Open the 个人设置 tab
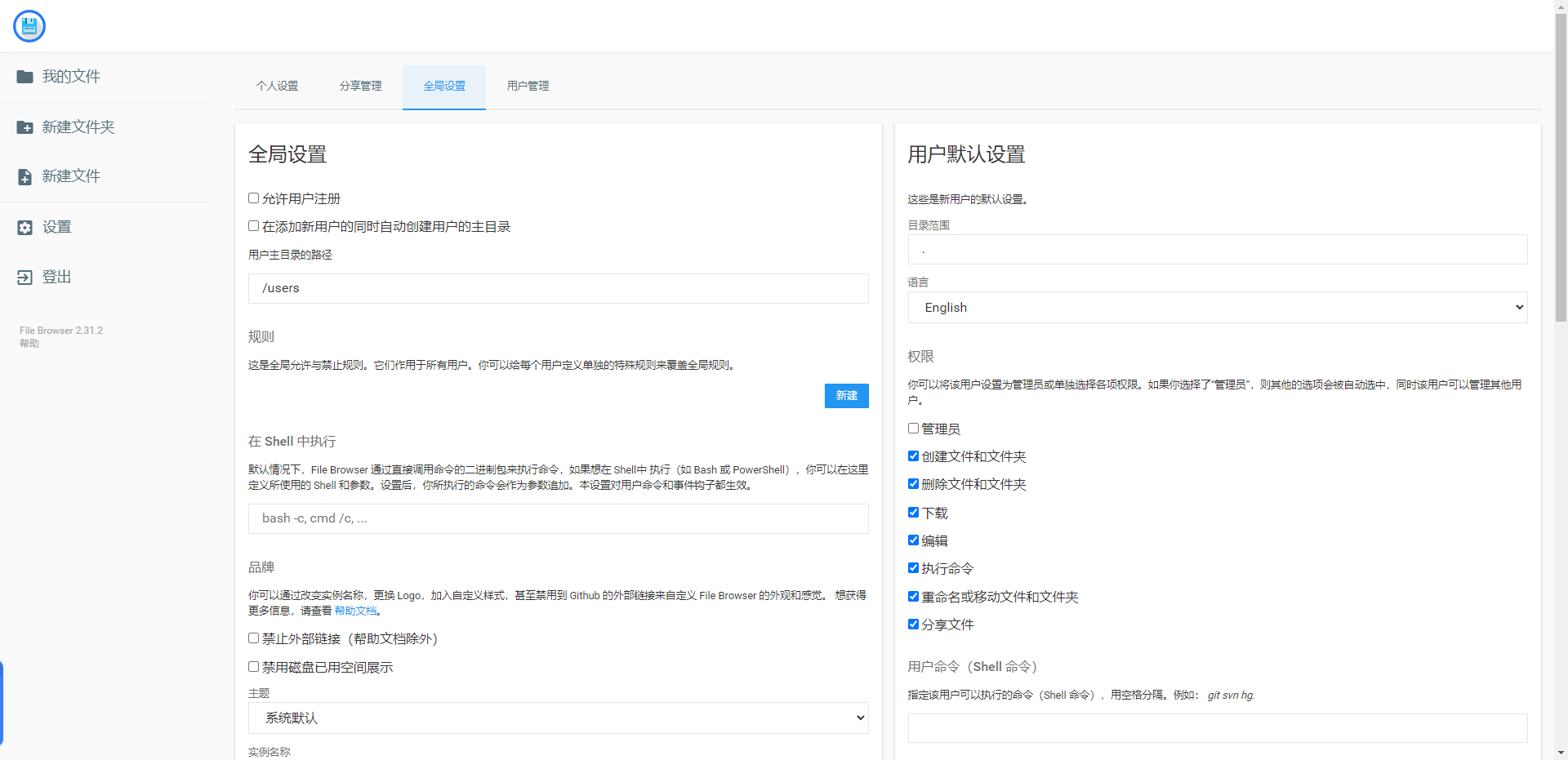Screen dimensions: 1568x760 [277, 86]
